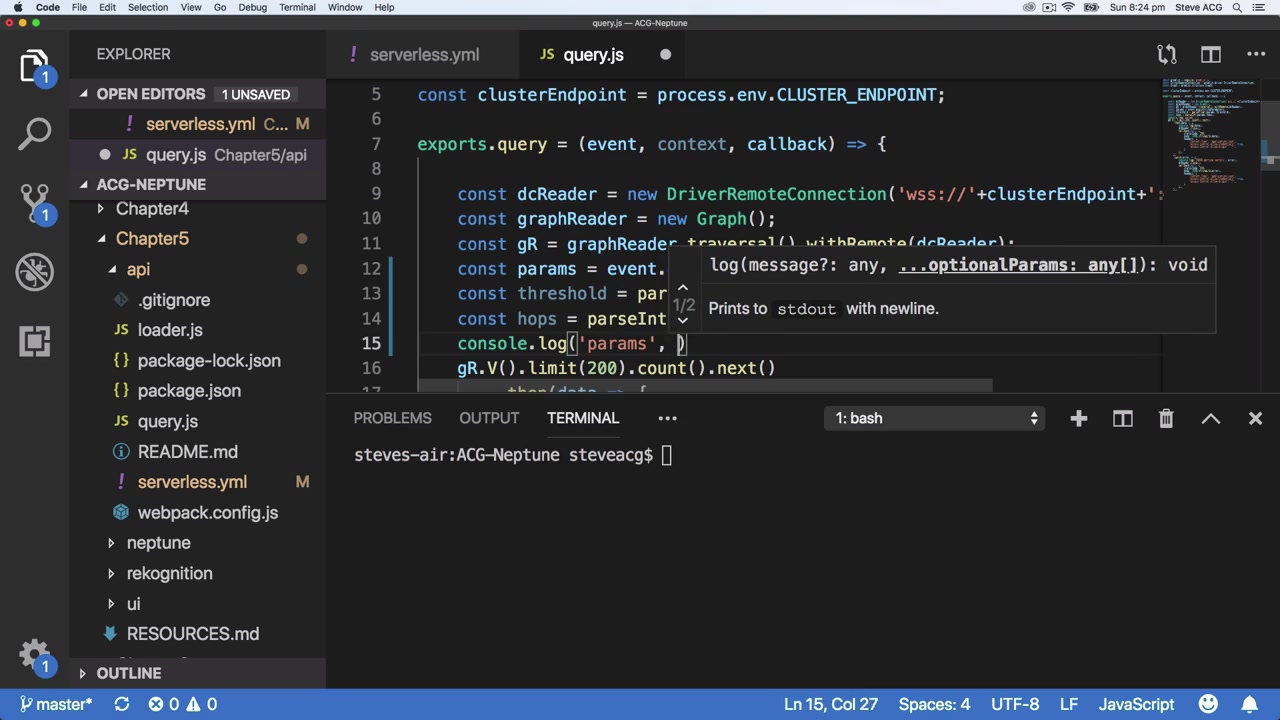Click the sync changes status icon
Image resolution: width=1280 pixels, height=720 pixels.
point(121,704)
